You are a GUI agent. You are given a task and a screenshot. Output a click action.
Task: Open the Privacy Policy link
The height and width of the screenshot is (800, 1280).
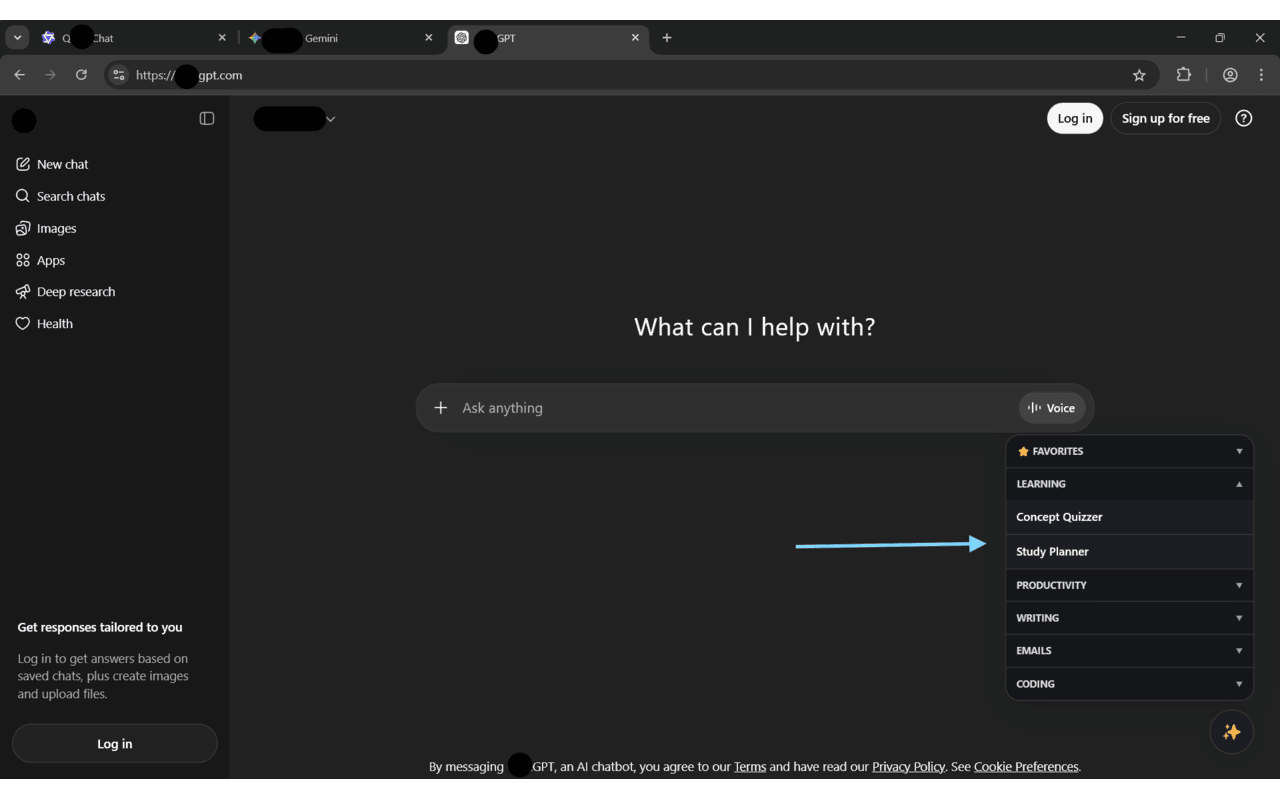[908, 767]
